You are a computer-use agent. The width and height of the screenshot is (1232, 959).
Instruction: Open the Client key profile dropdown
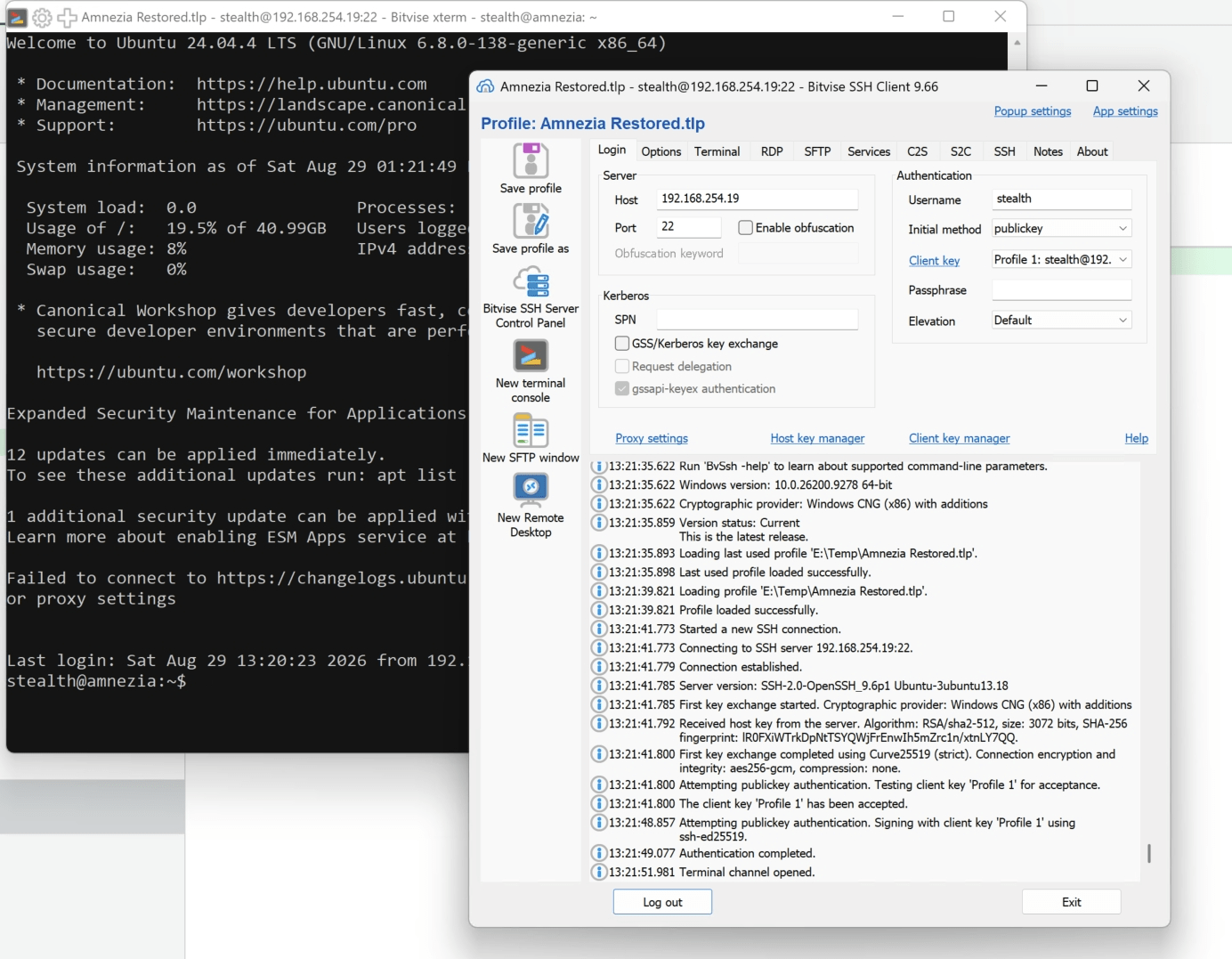1061,259
